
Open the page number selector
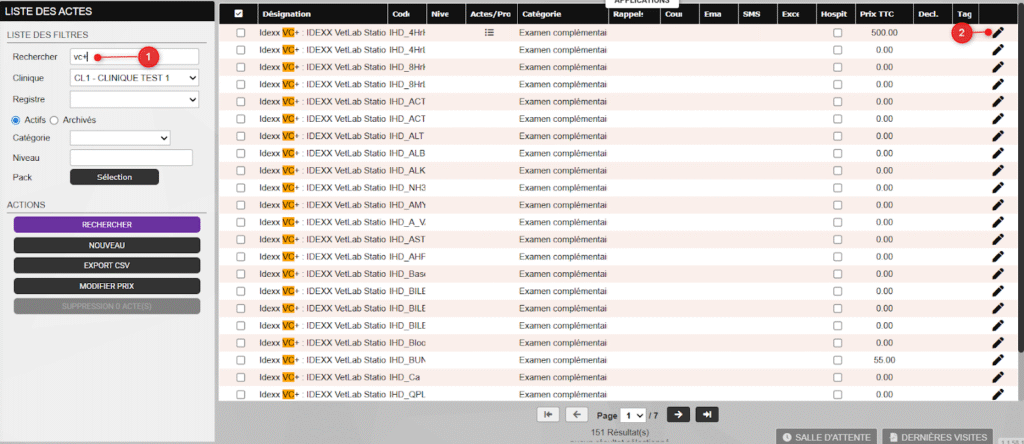coord(633,415)
